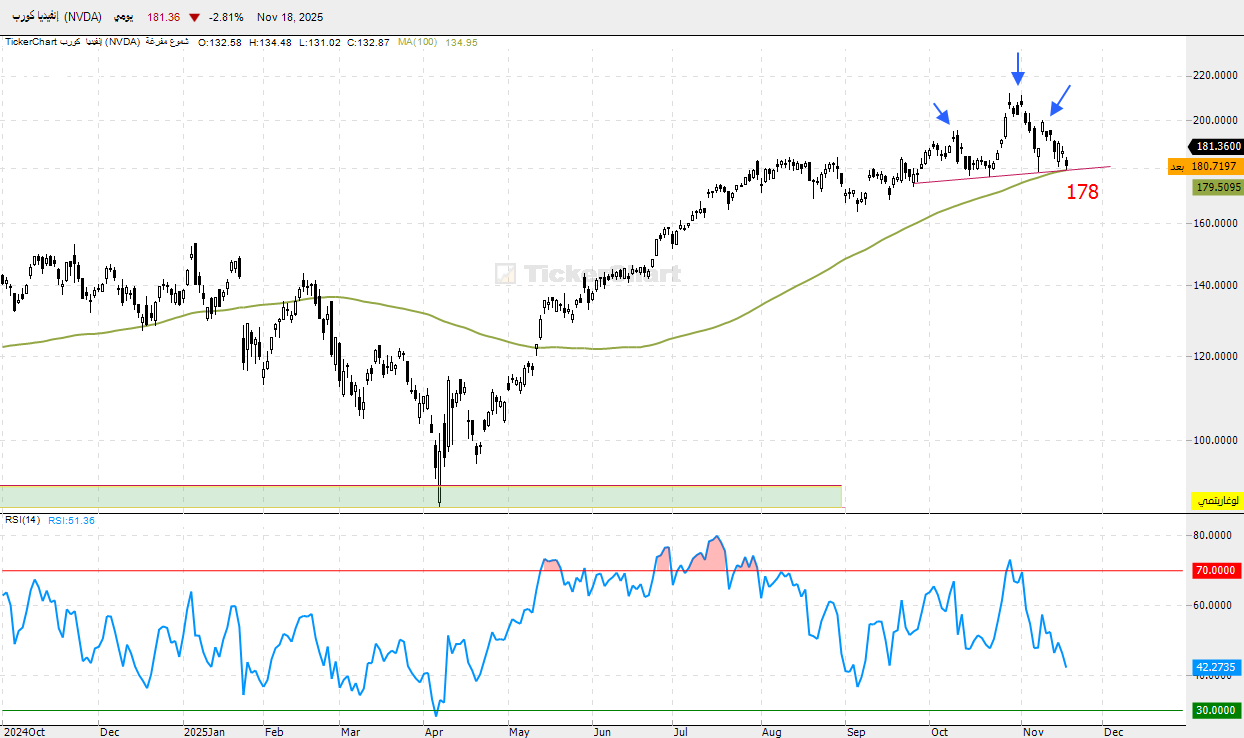This screenshot has height=738, width=1244.
Task: Click the Sep time axis label
Action: pos(856,731)
